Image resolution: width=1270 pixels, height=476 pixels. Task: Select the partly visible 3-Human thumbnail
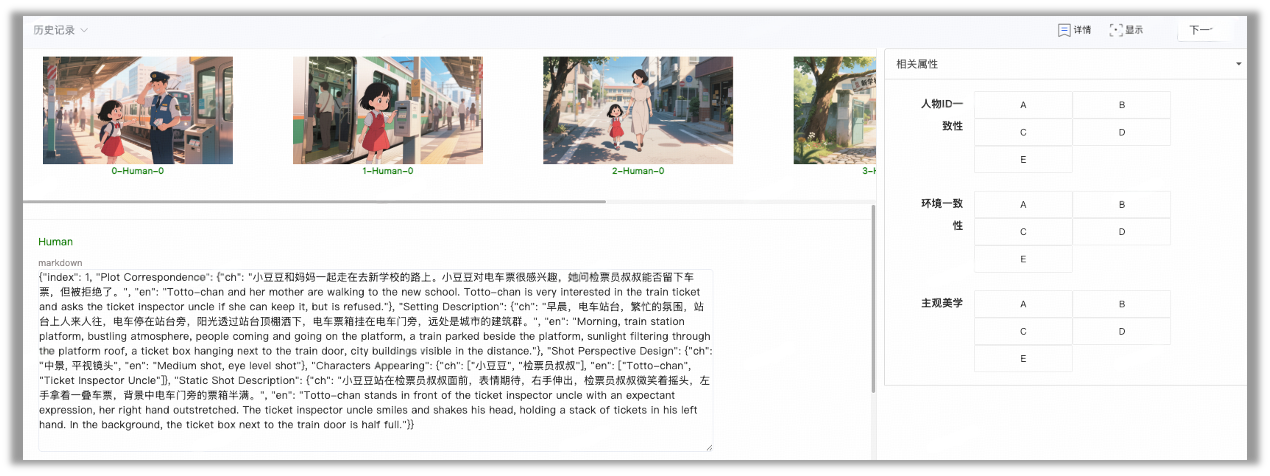click(834, 110)
